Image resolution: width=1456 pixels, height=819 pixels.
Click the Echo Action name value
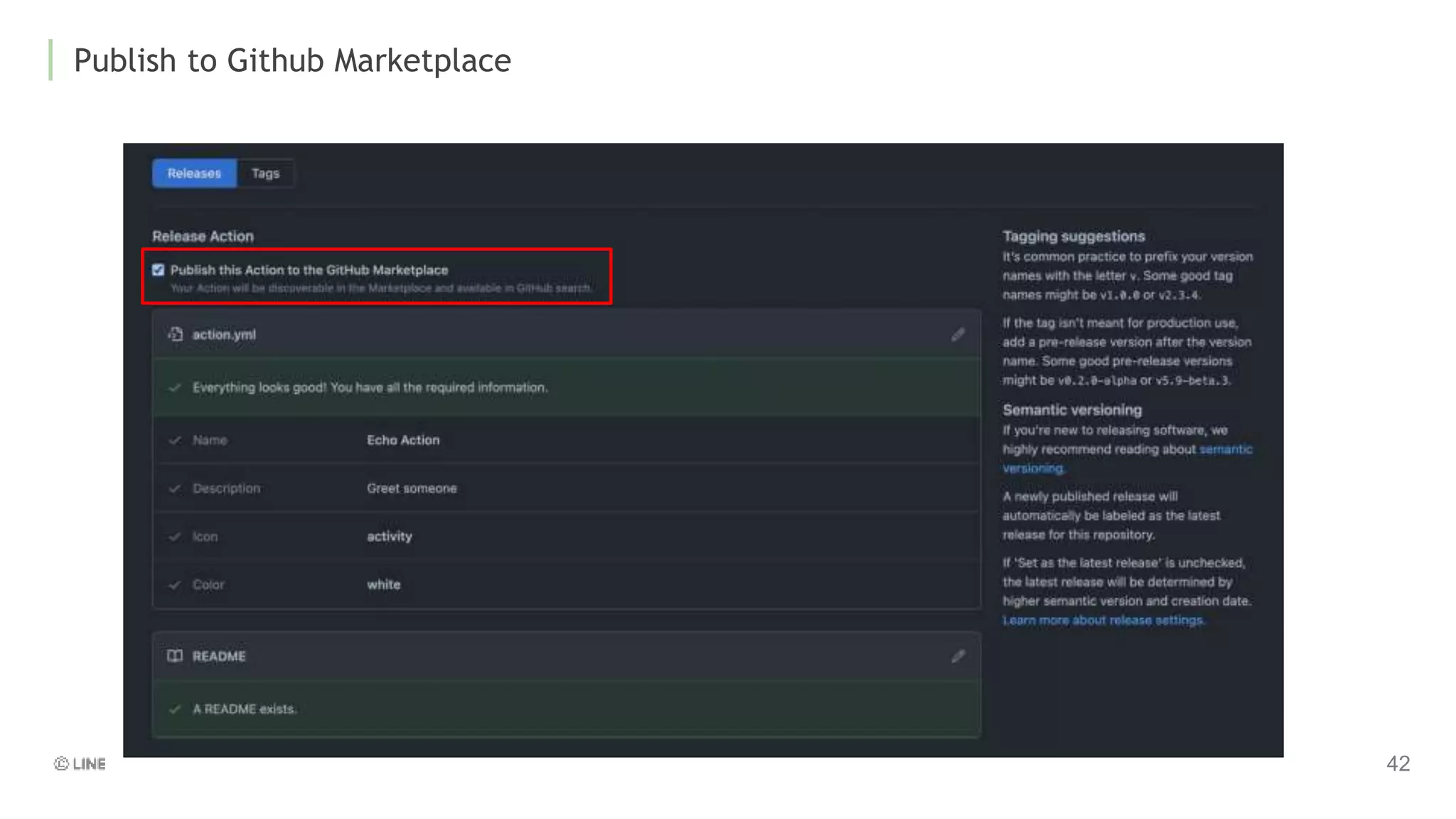pos(403,441)
